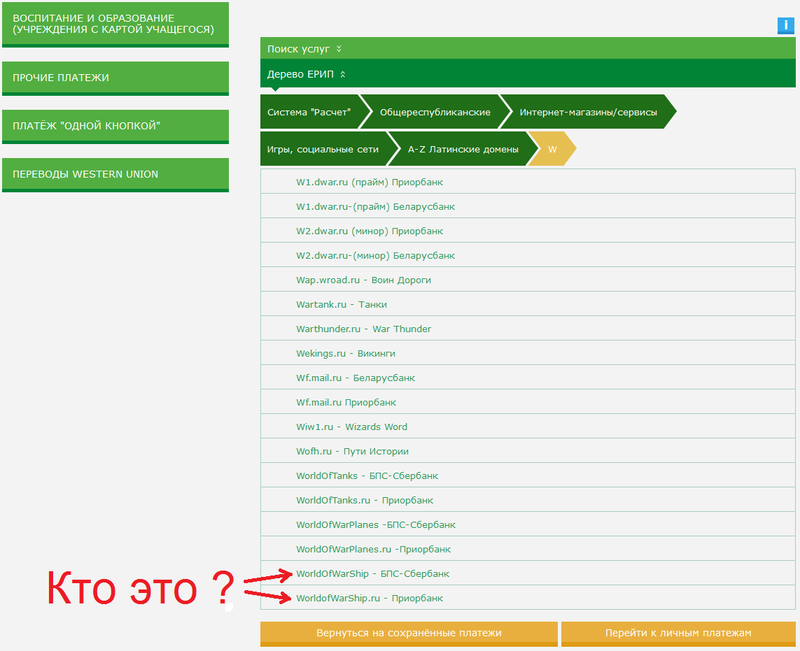Go to A-Z Латинские домены breadcrumb
Image resolution: width=800 pixels, height=651 pixels.
pyautogui.click(x=463, y=149)
